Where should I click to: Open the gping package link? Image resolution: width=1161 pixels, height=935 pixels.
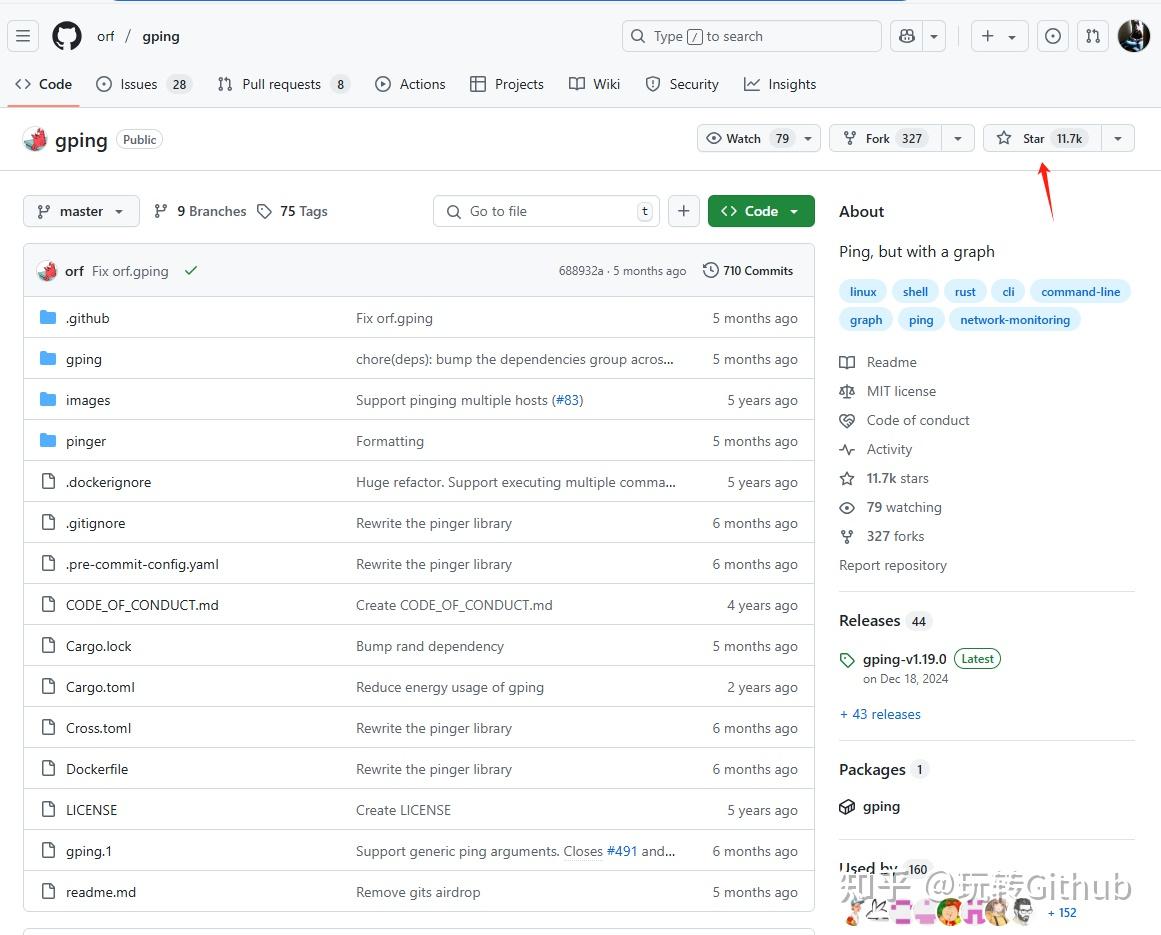[x=880, y=807]
